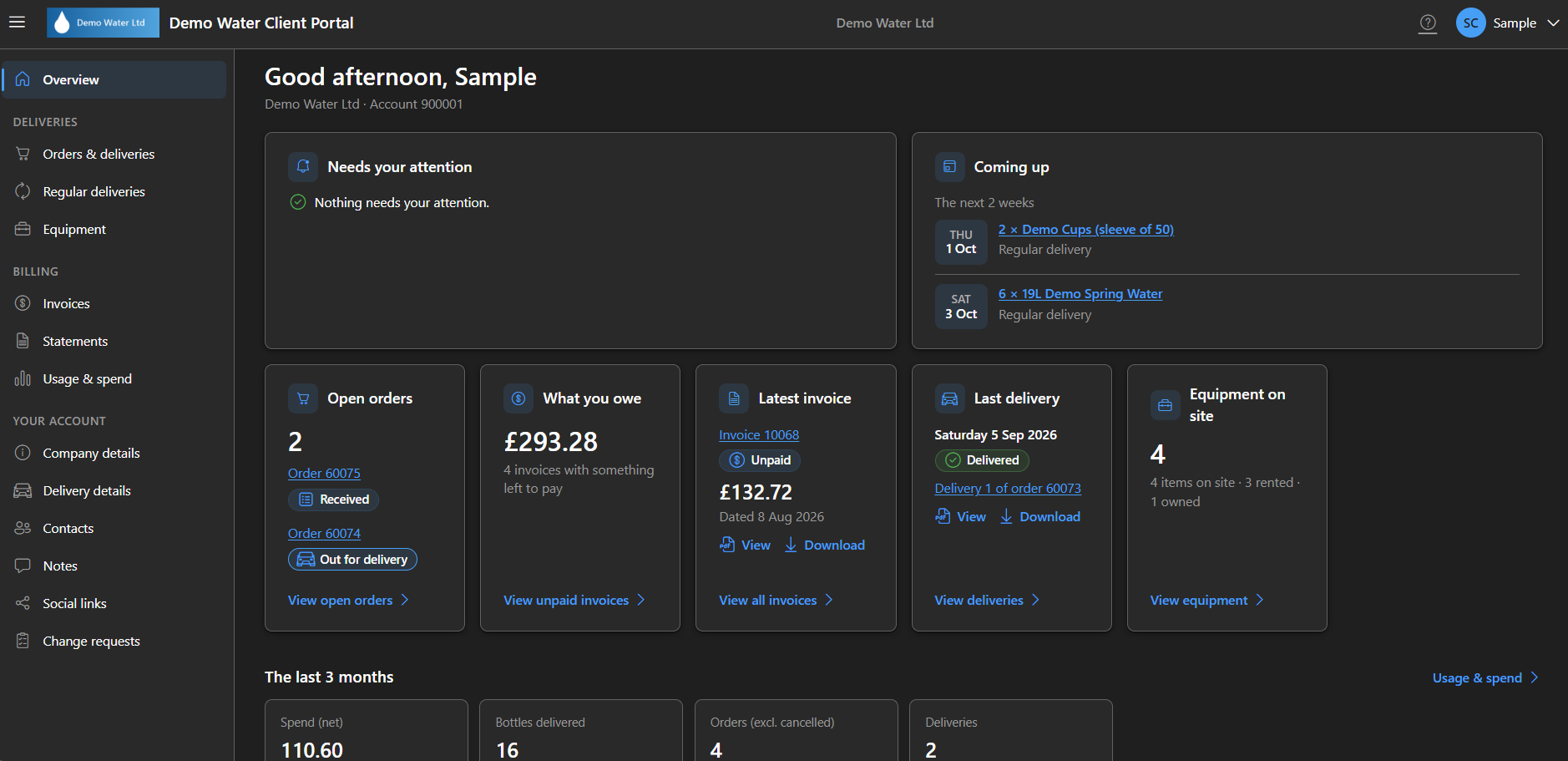View the latest invoice PDF
This screenshot has width=1568, height=761.
745,545
